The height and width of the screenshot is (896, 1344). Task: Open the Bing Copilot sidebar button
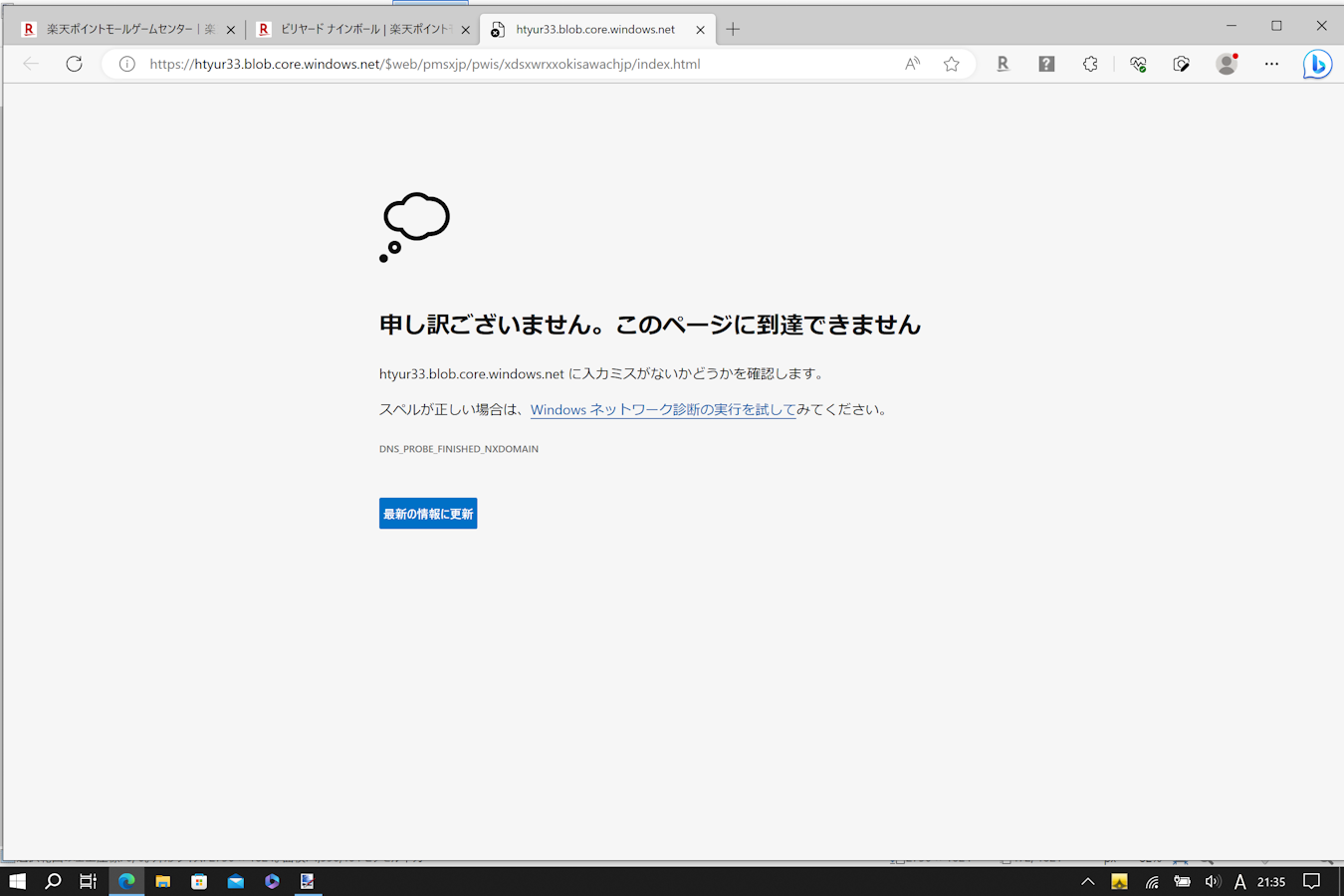[1317, 64]
